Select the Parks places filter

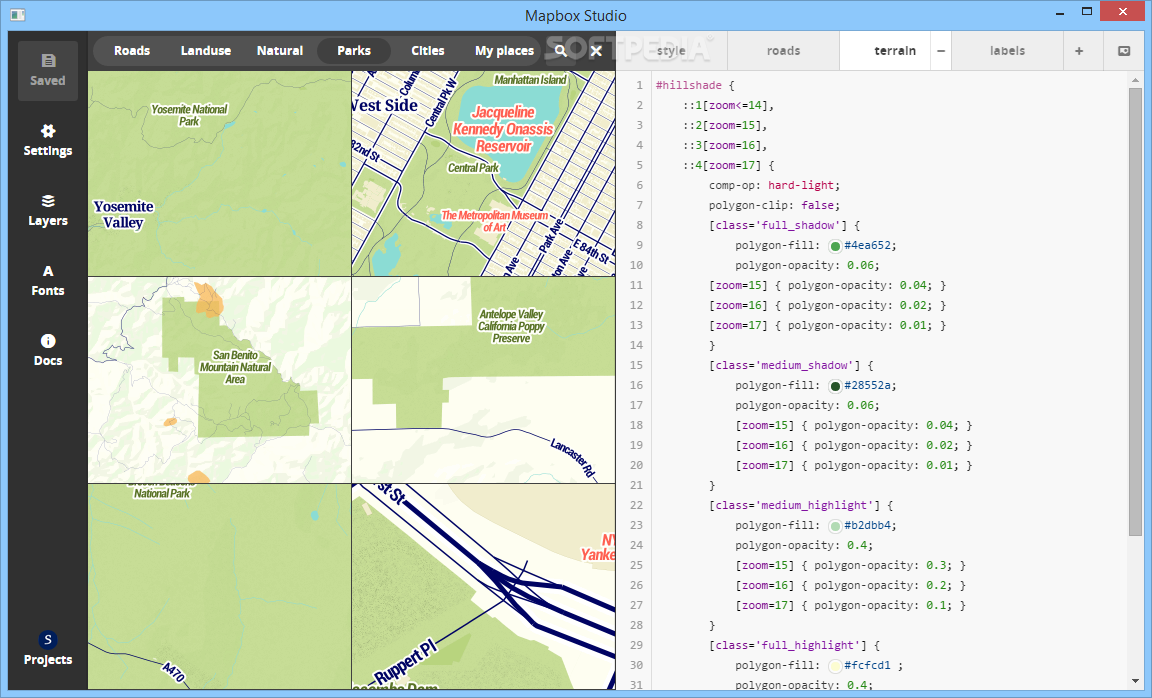tap(354, 51)
